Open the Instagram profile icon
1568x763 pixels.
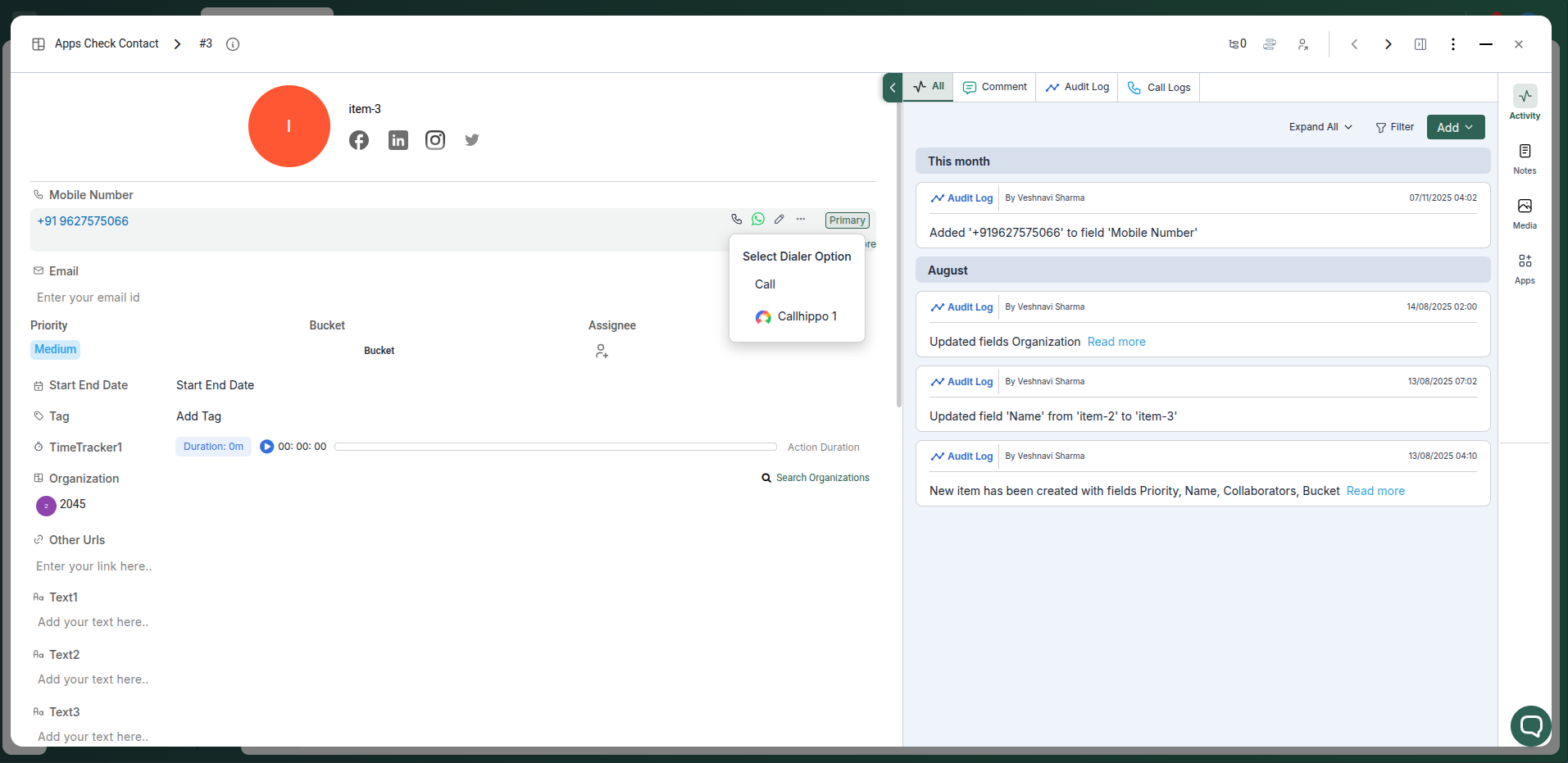(435, 140)
